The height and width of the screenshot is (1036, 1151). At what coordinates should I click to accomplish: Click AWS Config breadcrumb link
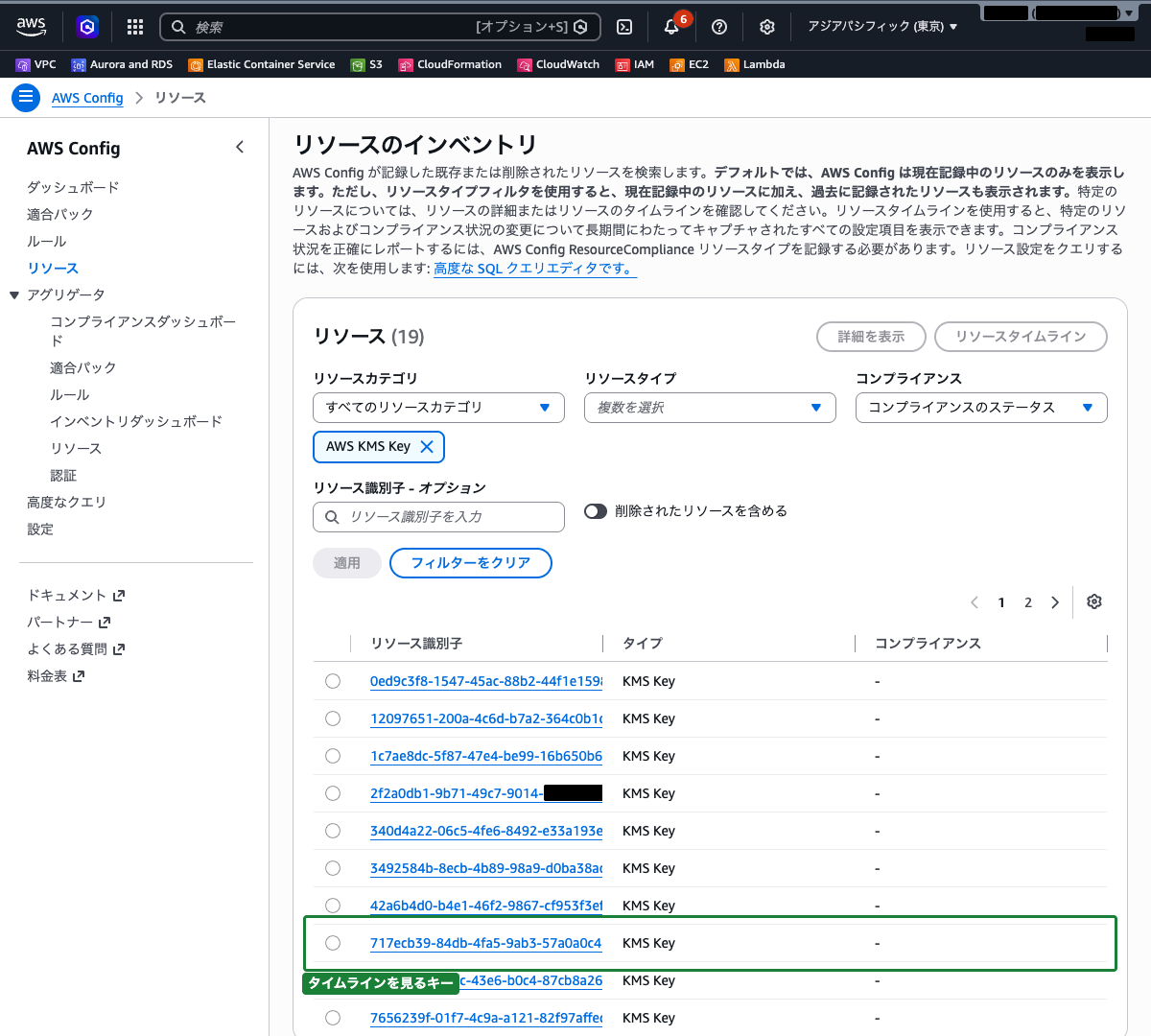[x=87, y=98]
